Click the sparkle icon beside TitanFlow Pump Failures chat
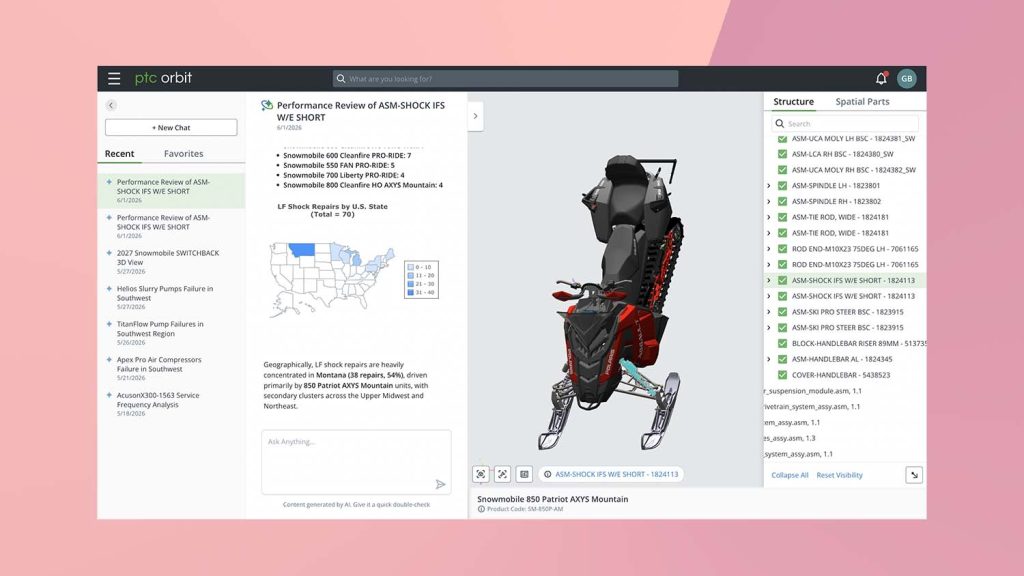1024x576 pixels. pyautogui.click(x=109, y=323)
